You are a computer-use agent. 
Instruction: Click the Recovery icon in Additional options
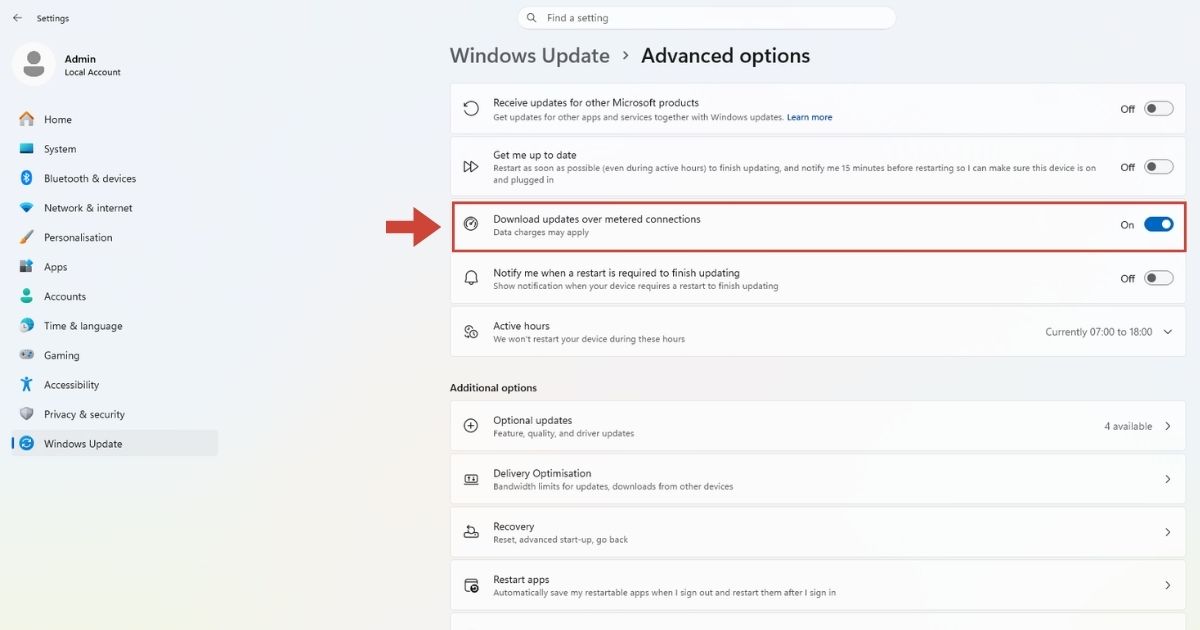471,532
